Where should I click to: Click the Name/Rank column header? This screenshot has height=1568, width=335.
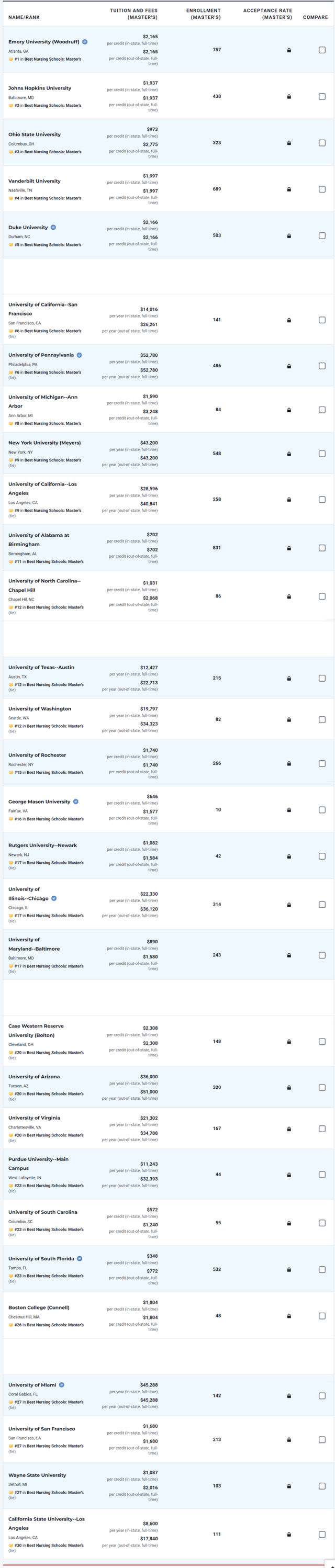point(24,17)
